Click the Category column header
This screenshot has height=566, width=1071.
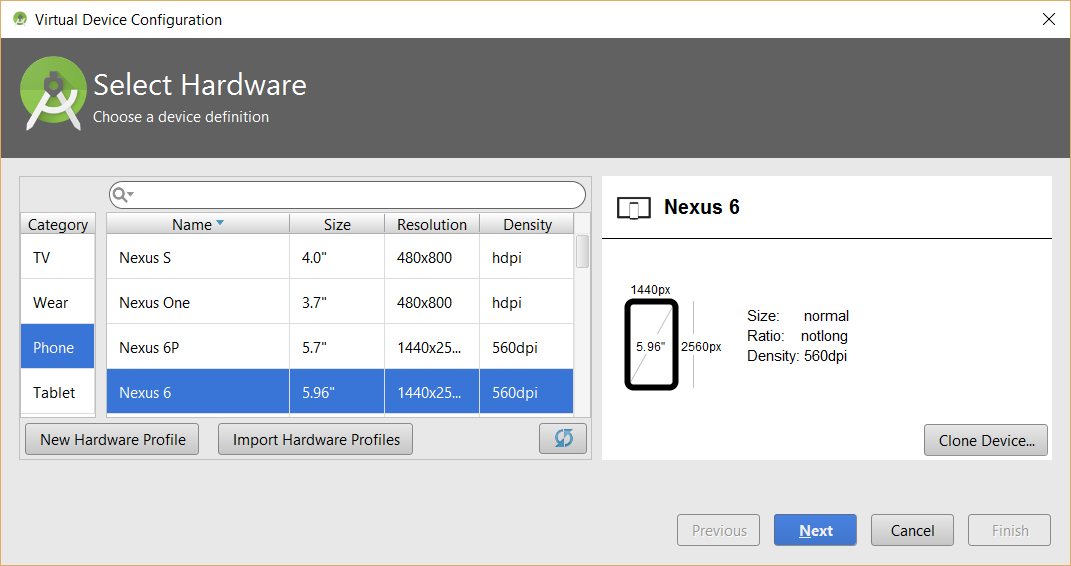point(57,224)
